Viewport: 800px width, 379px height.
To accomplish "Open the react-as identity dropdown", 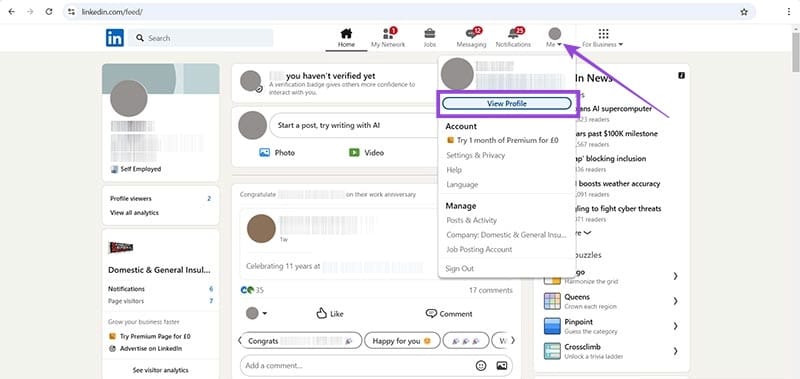I will (257, 313).
